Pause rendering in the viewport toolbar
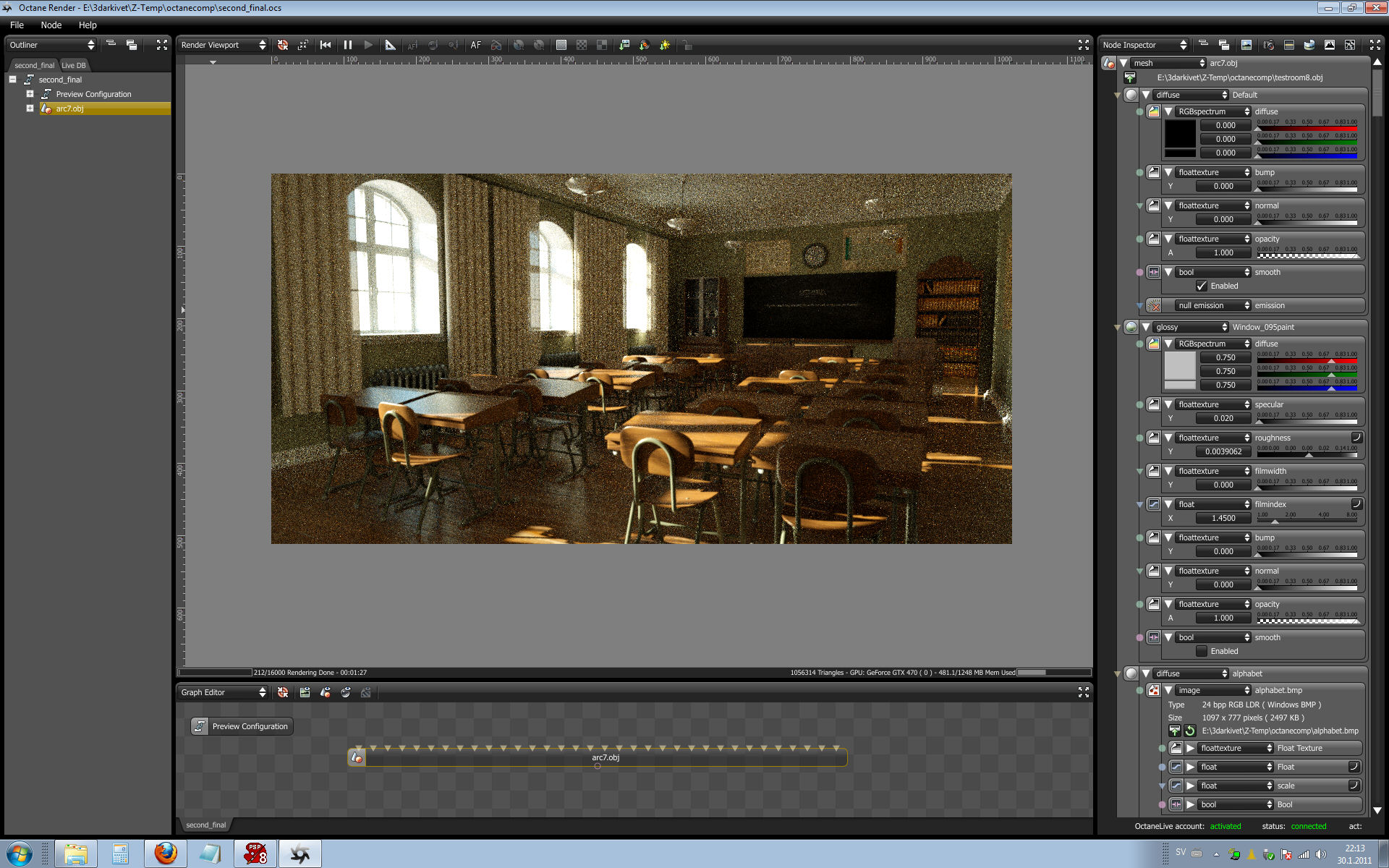This screenshot has width=1389, height=868. coord(348,45)
